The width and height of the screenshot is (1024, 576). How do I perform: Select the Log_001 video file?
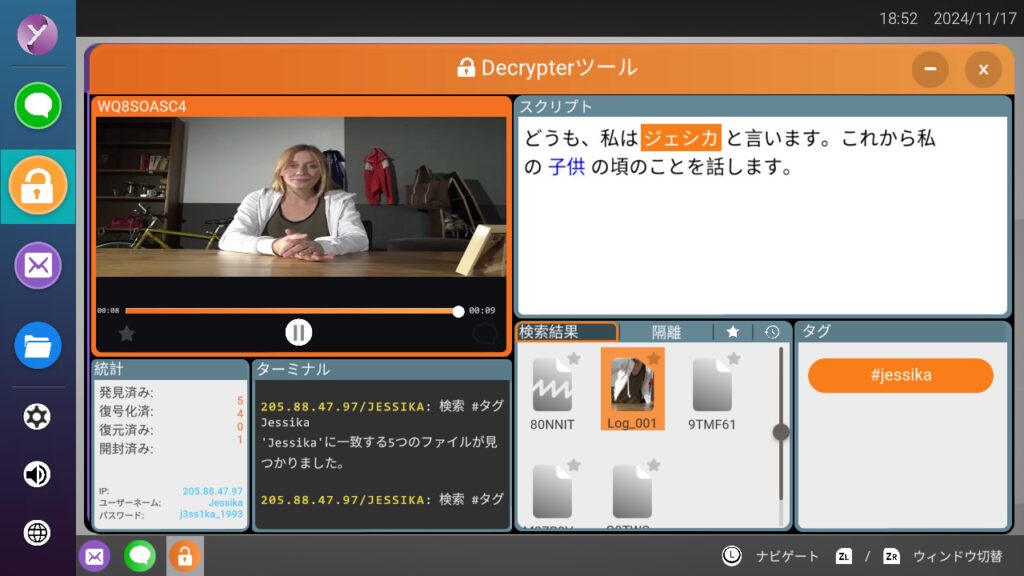click(x=632, y=389)
